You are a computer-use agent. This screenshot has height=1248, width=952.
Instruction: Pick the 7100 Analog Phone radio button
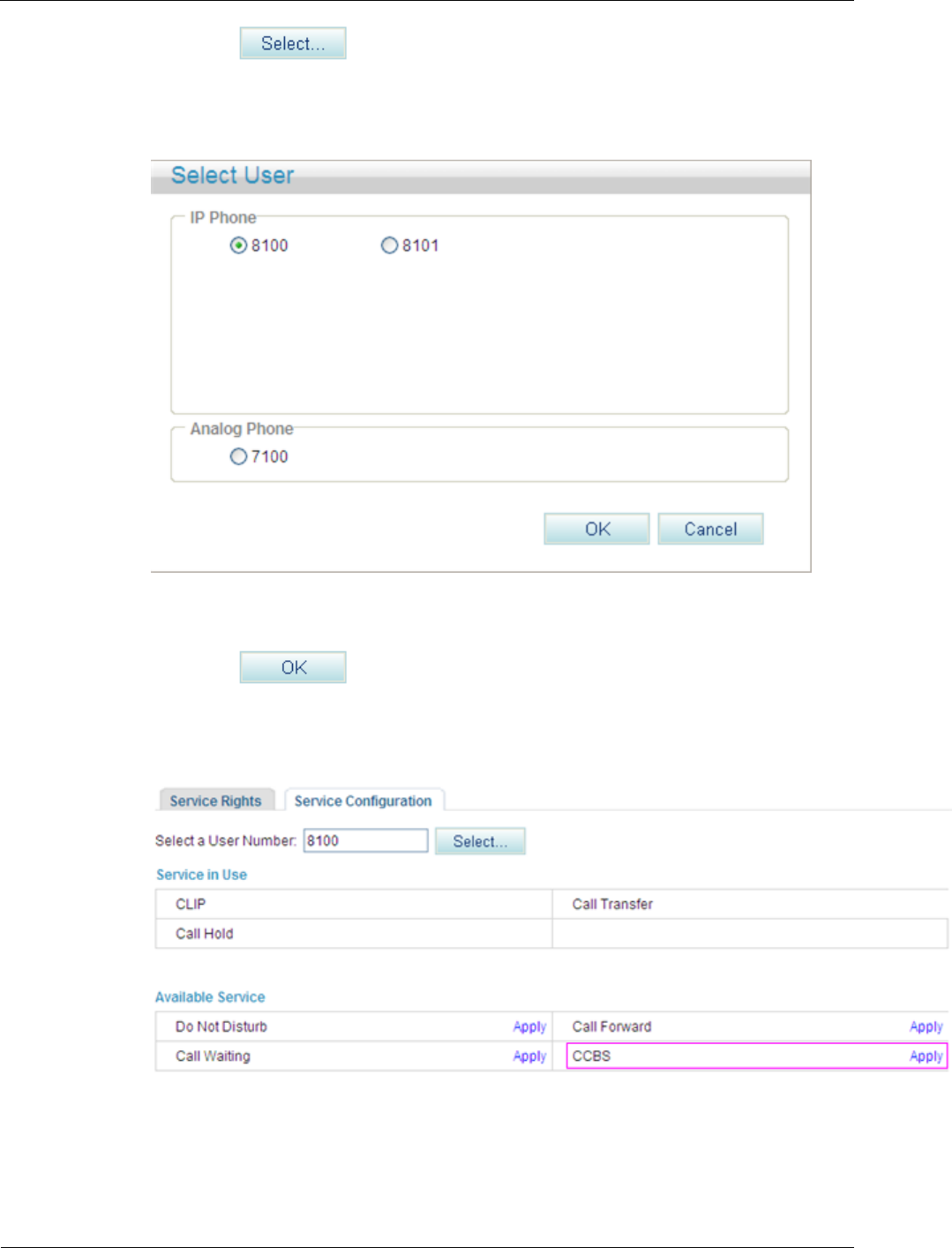tap(238, 456)
